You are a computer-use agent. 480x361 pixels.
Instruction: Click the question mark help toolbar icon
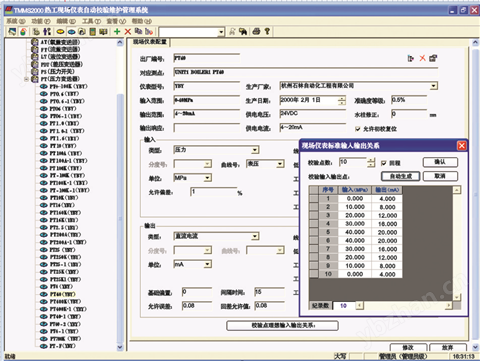click(267, 32)
